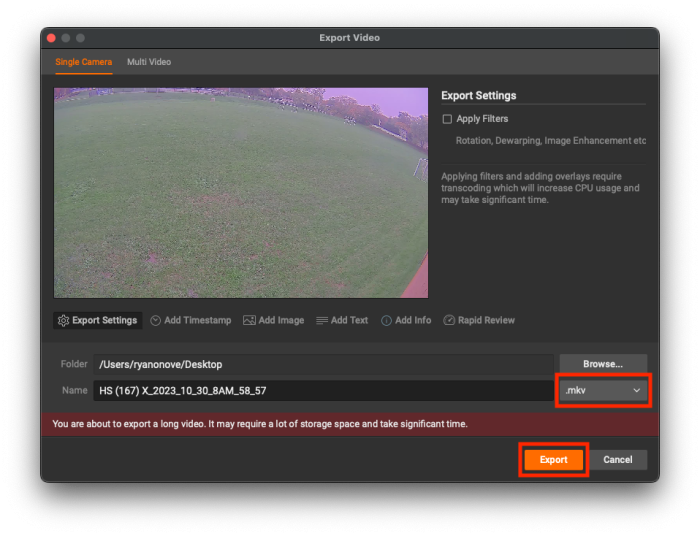The image size is (700, 536).
Task: Click the Folder path input field
Action: pos(323,365)
